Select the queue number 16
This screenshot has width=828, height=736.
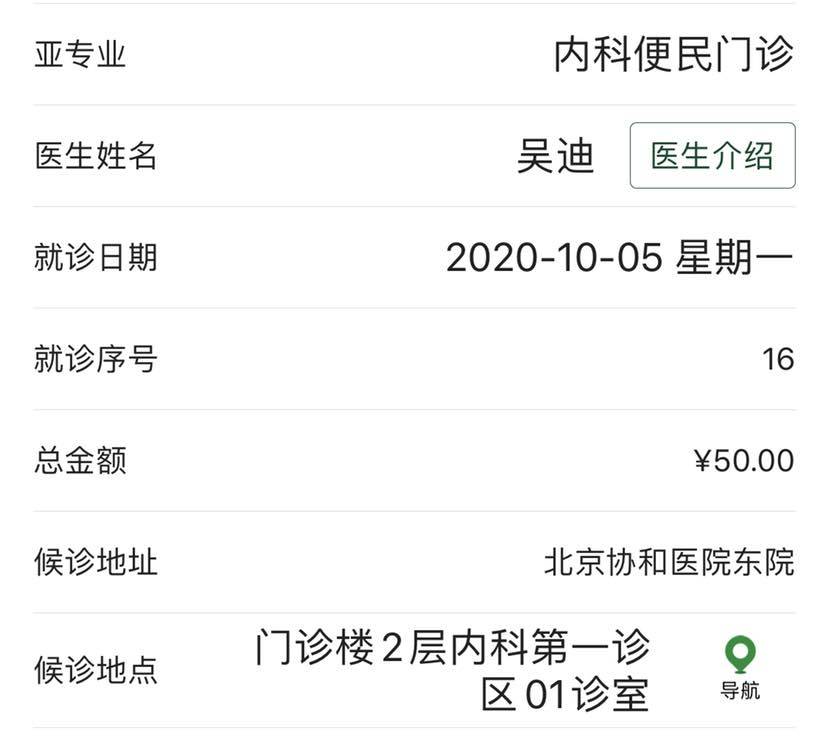click(778, 359)
